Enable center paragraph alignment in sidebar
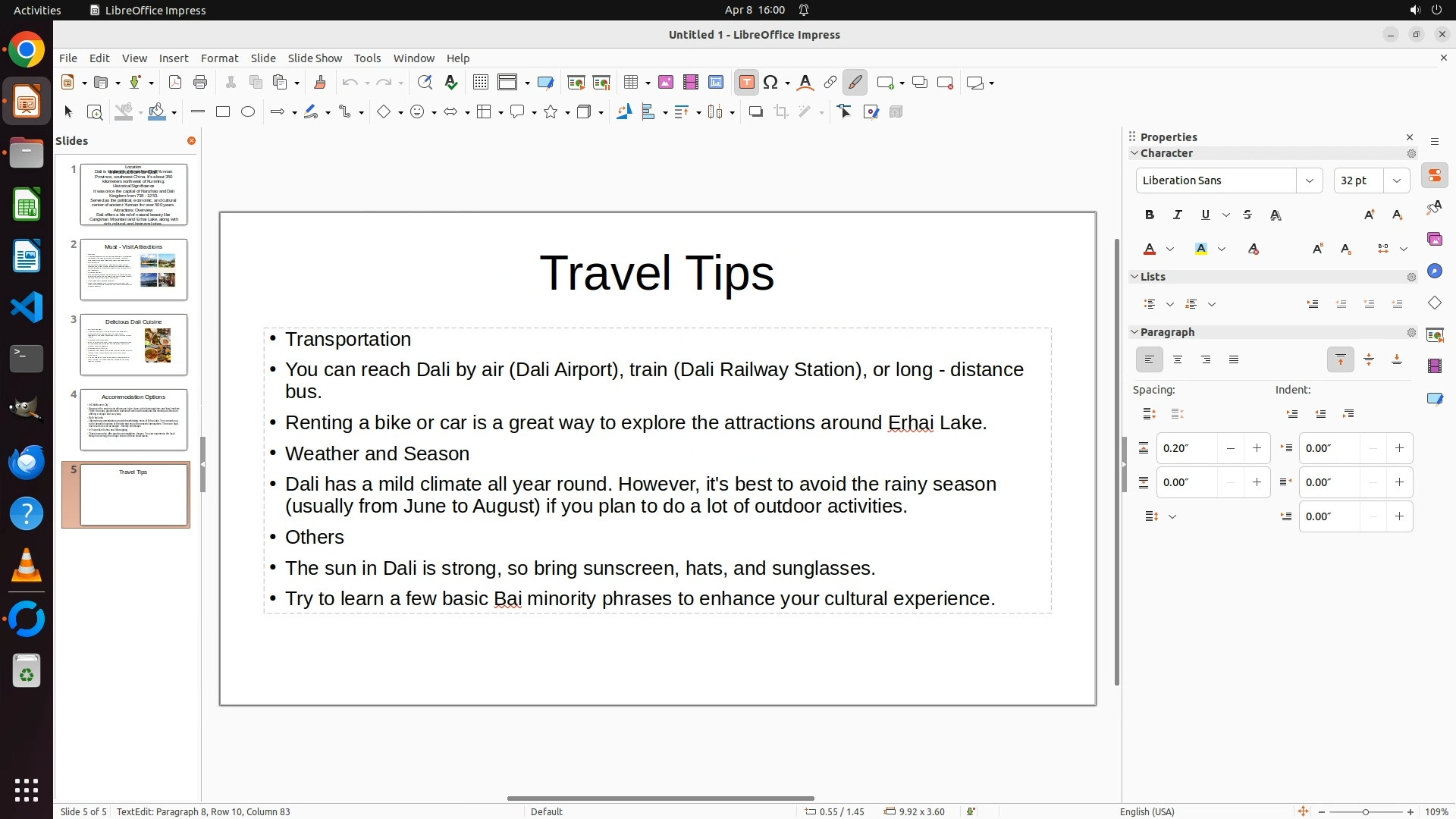Screen dimensions: 1456x819 [x=1178, y=360]
